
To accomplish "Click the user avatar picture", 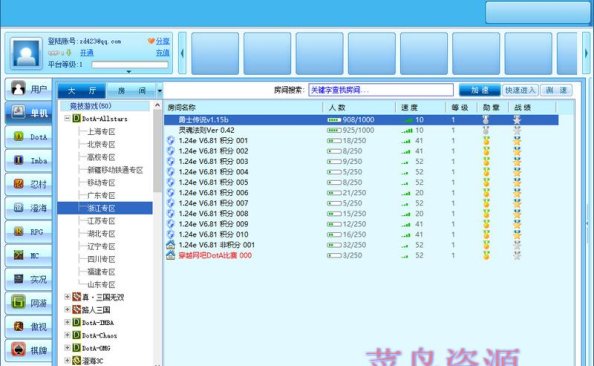I will coord(26,53).
